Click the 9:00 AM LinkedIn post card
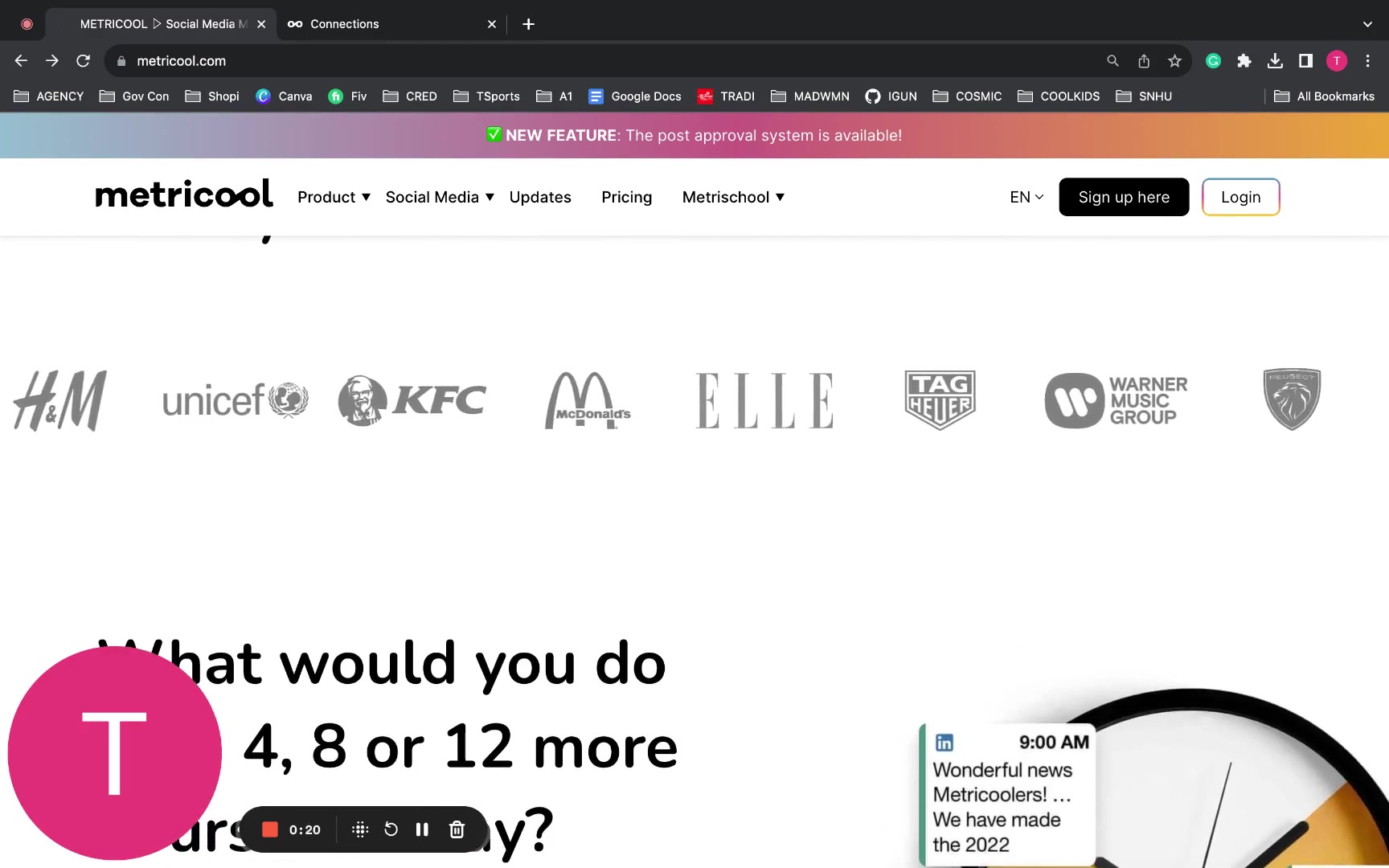 (1009, 794)
